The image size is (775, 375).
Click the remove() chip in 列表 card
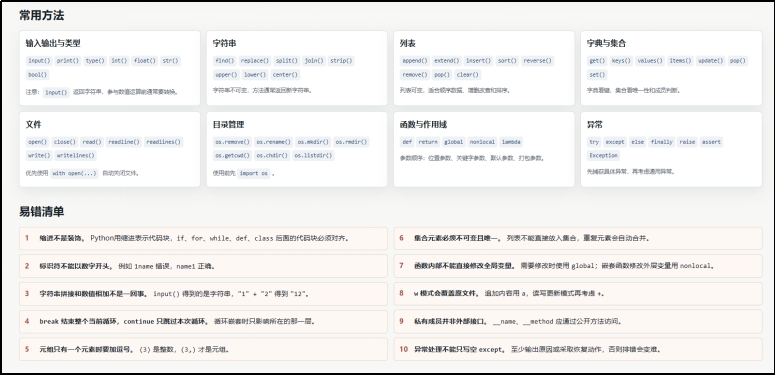pos(415,75)
